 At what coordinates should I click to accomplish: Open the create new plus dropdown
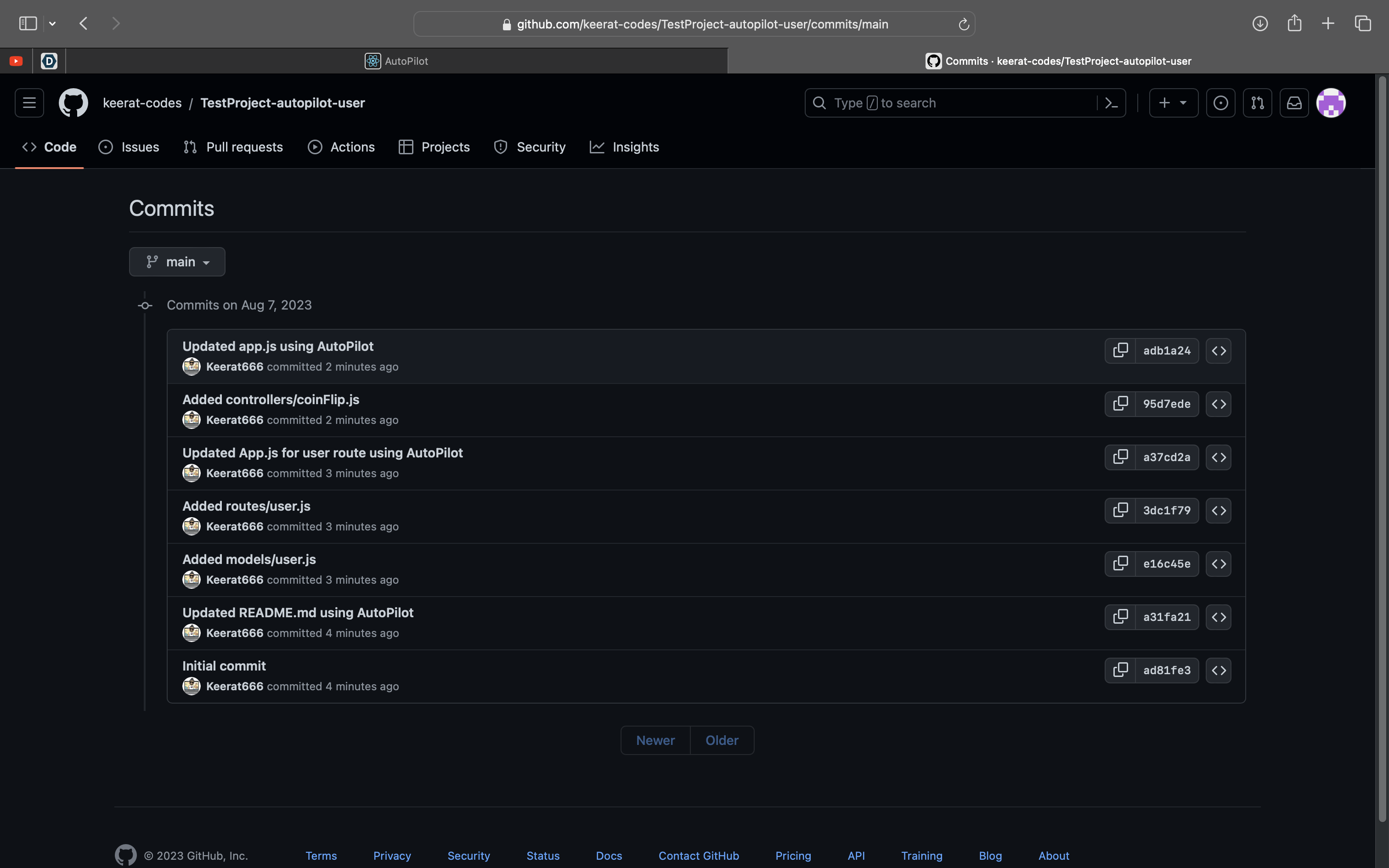pos(1173,103)
